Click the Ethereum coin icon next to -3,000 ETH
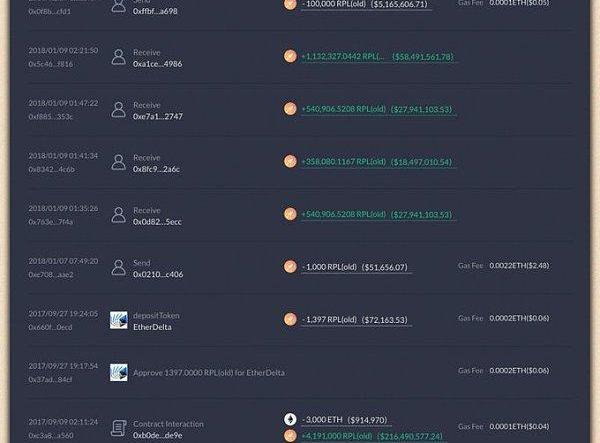600x443 pixels. [x=290, y=419]
